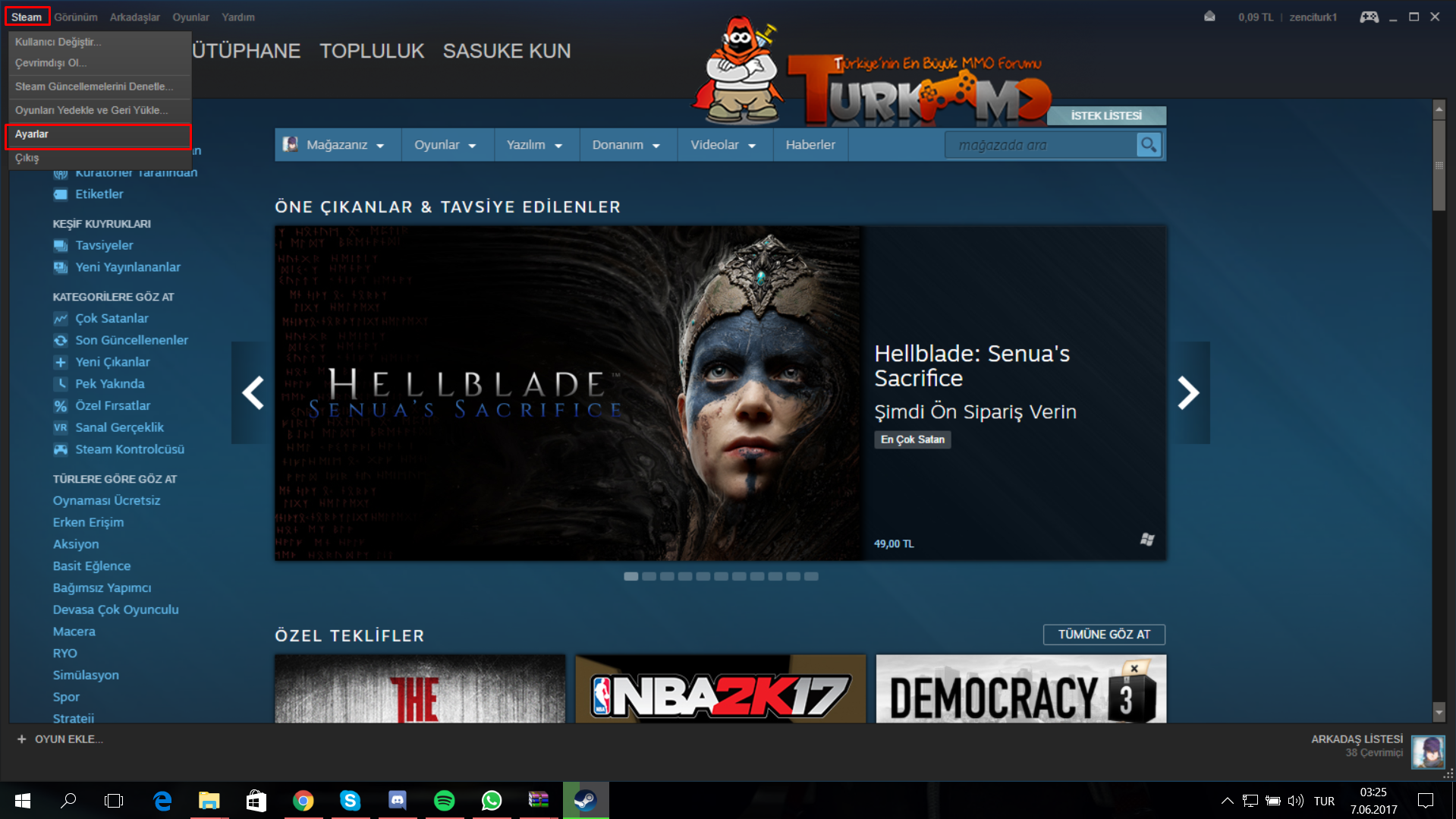The width and height of the screenshot is (1456, 819).
Task: Click the Pek Yakında clock icon
Action: [x=61, y=384]
